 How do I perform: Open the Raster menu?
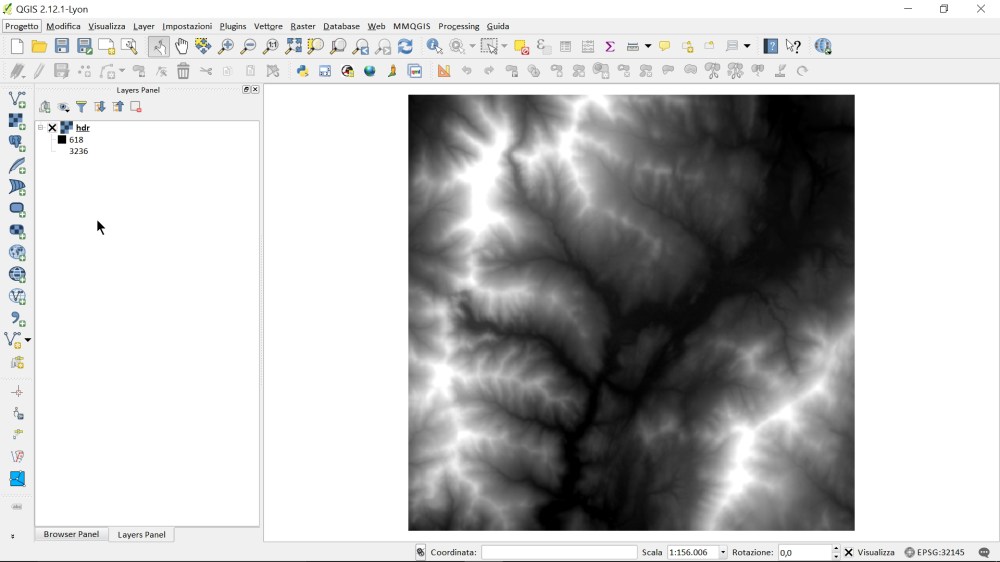coord(302,26)
